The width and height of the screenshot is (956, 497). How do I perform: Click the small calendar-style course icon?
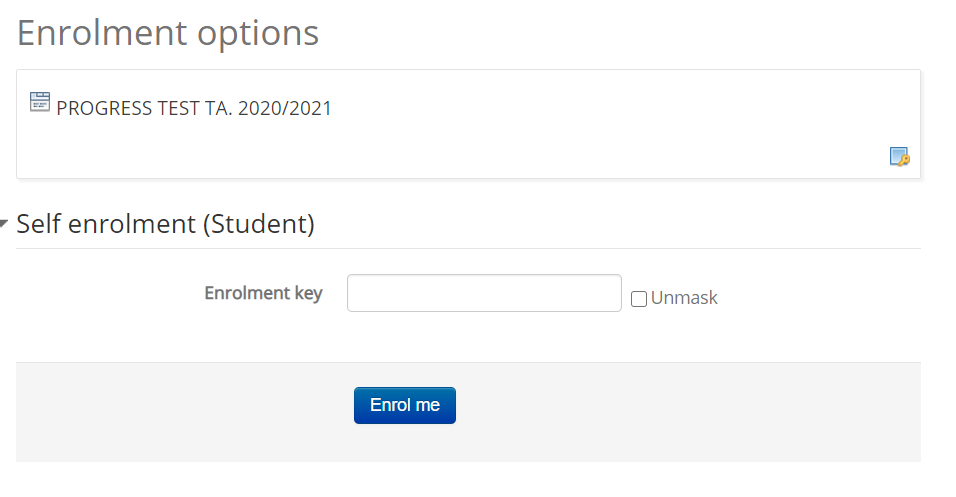coord(40,102)
